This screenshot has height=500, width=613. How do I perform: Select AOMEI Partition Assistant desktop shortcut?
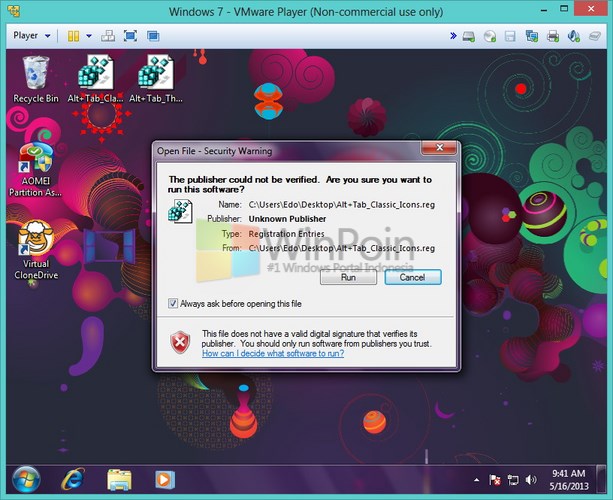[35, 170]
